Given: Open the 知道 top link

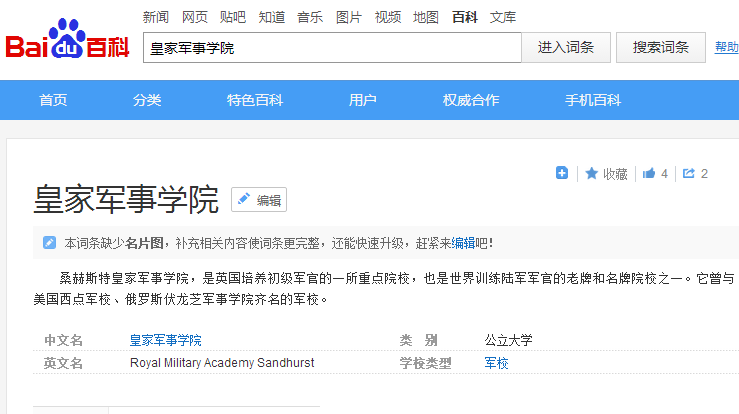Looking at the screenshot, I should click(x=271, y=17).
